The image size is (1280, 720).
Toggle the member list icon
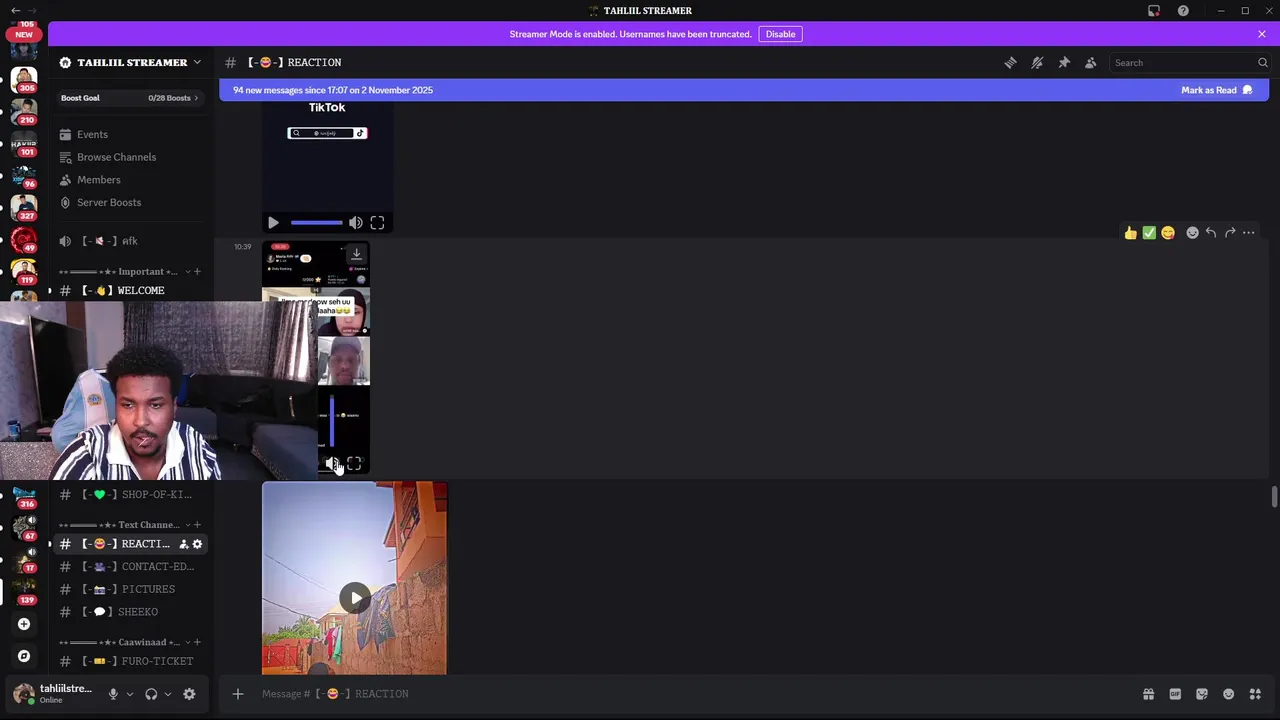(x=1091, y=63)
